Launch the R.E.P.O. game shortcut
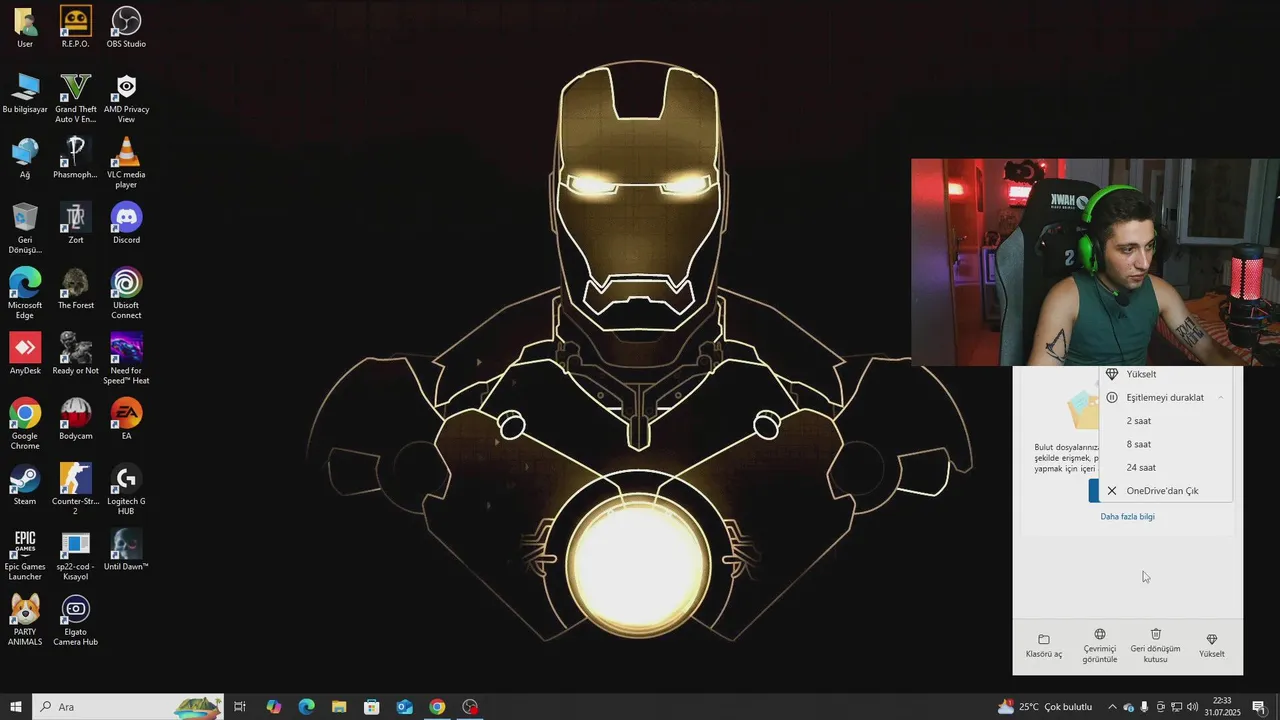This screenshot has width=1280, height=720. [75, 27]
